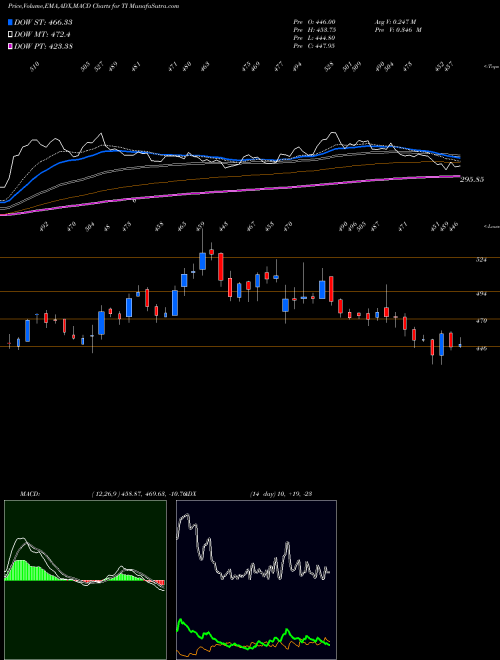
Task: Click the Avg V: 0.247 M value
Action: coord(395,22)
